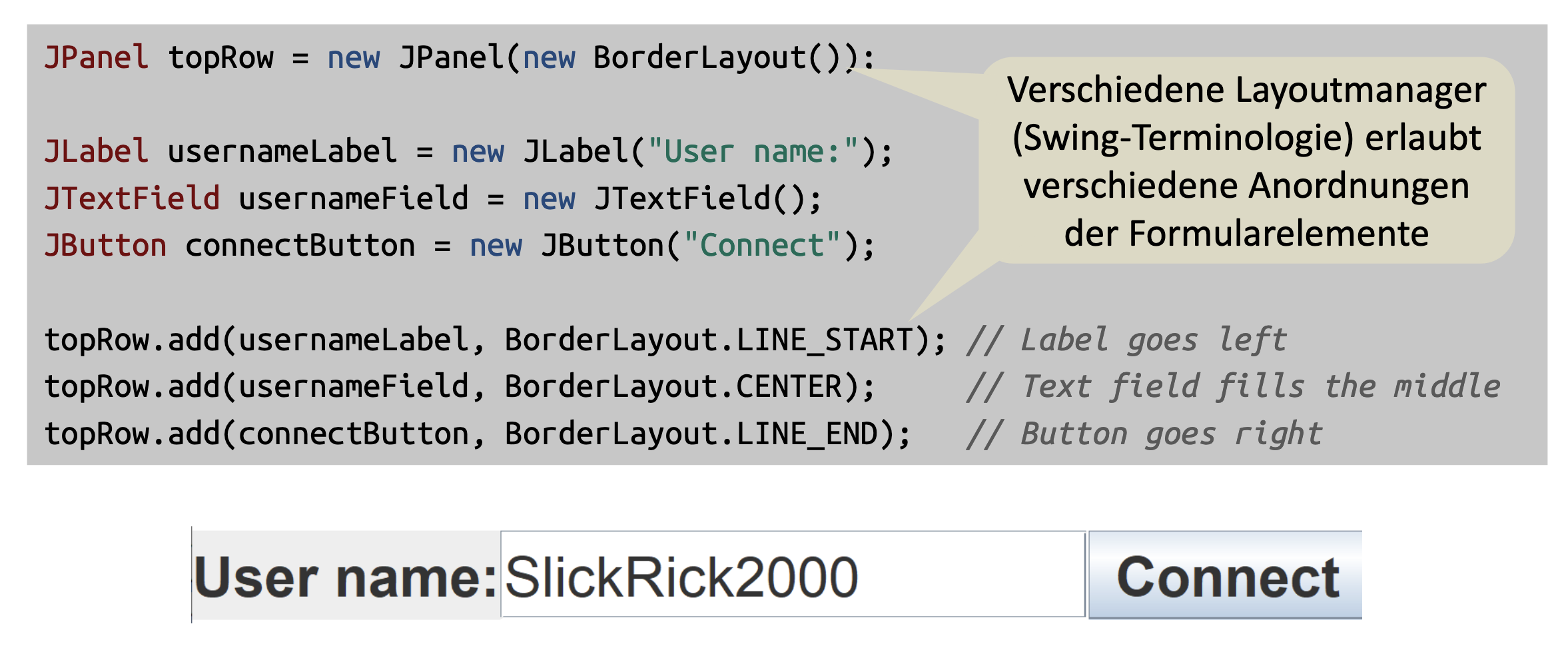Click the Connect button
This screenshot has width=1568, height=646.
(x=1226, y=576)
